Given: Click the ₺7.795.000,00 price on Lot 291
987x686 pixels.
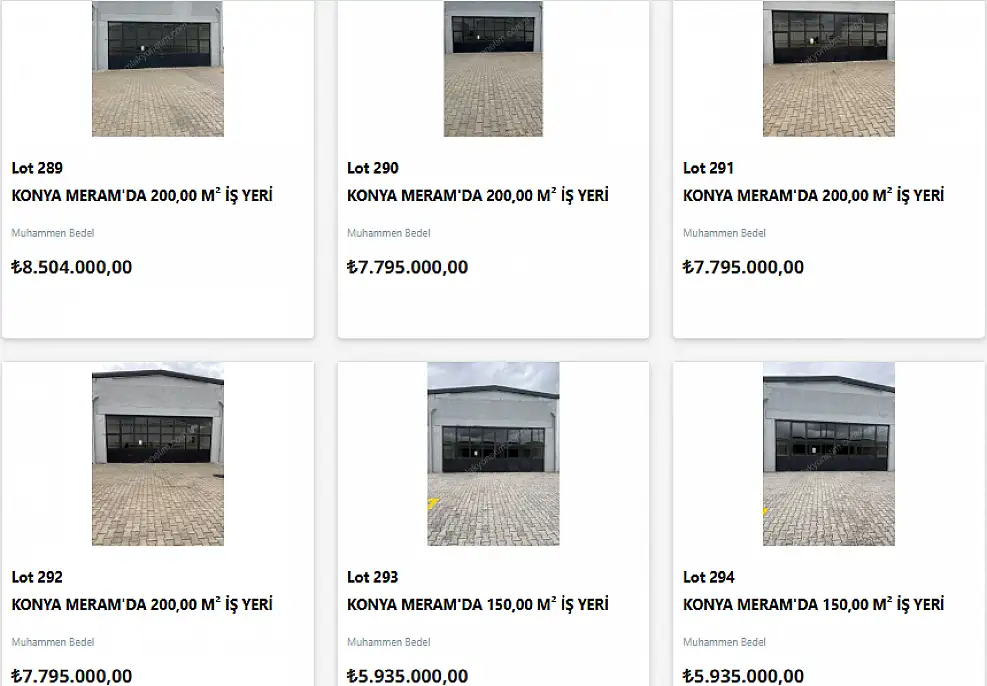Looking at the screenshot, I should (743, 267).
